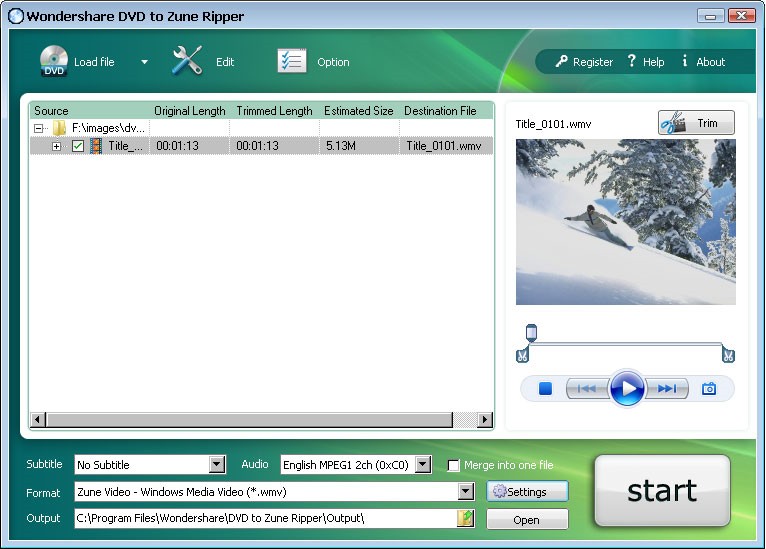The width and height of the screenshot is (766, 549).
Task: Click the Trim button
Action: (x=696, y=123)
